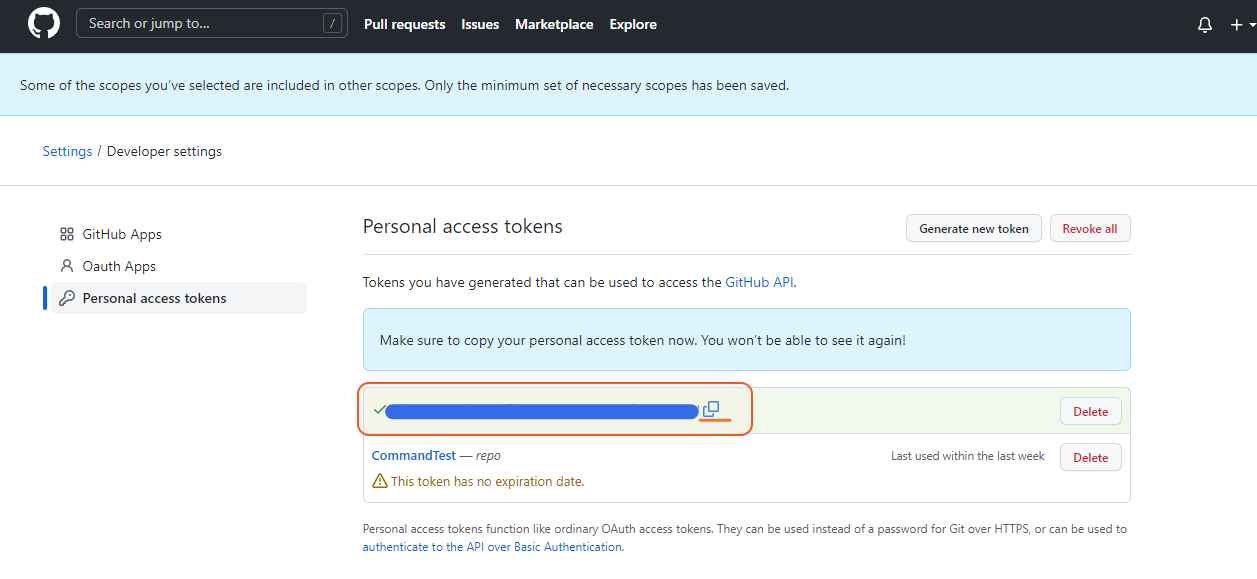Follow the Settings breadcrumb link
1257x579 pixels.
coord(67,151)
